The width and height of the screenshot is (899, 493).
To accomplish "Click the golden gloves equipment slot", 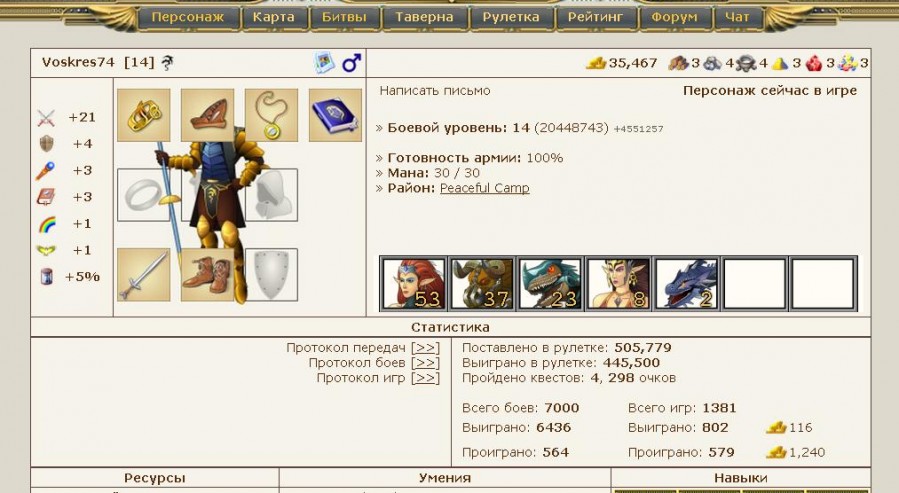I will 143,115.
